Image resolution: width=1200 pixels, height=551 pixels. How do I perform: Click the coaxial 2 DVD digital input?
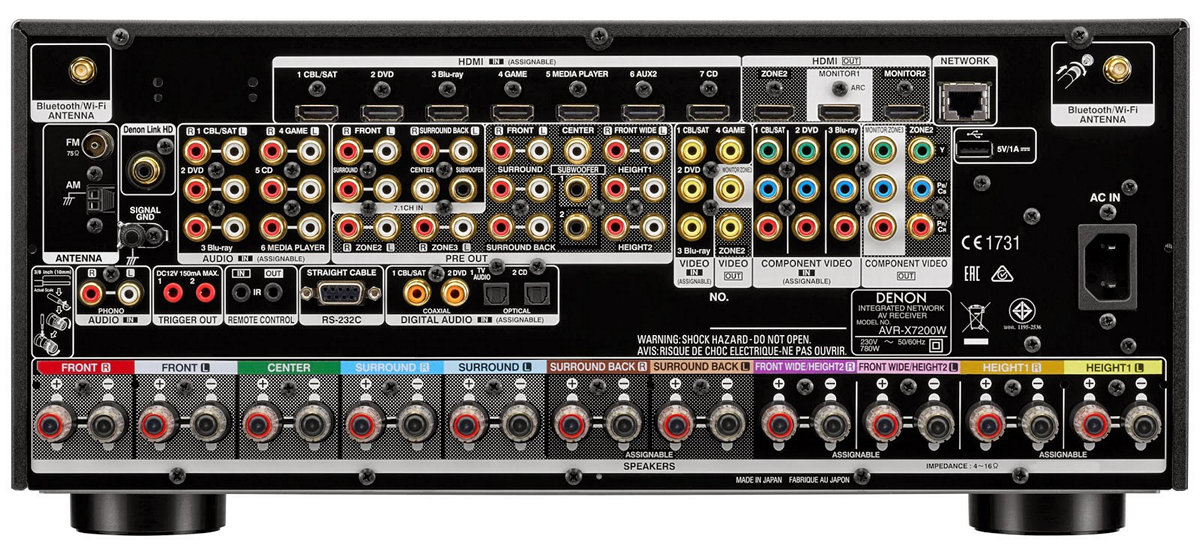(455, 294)
